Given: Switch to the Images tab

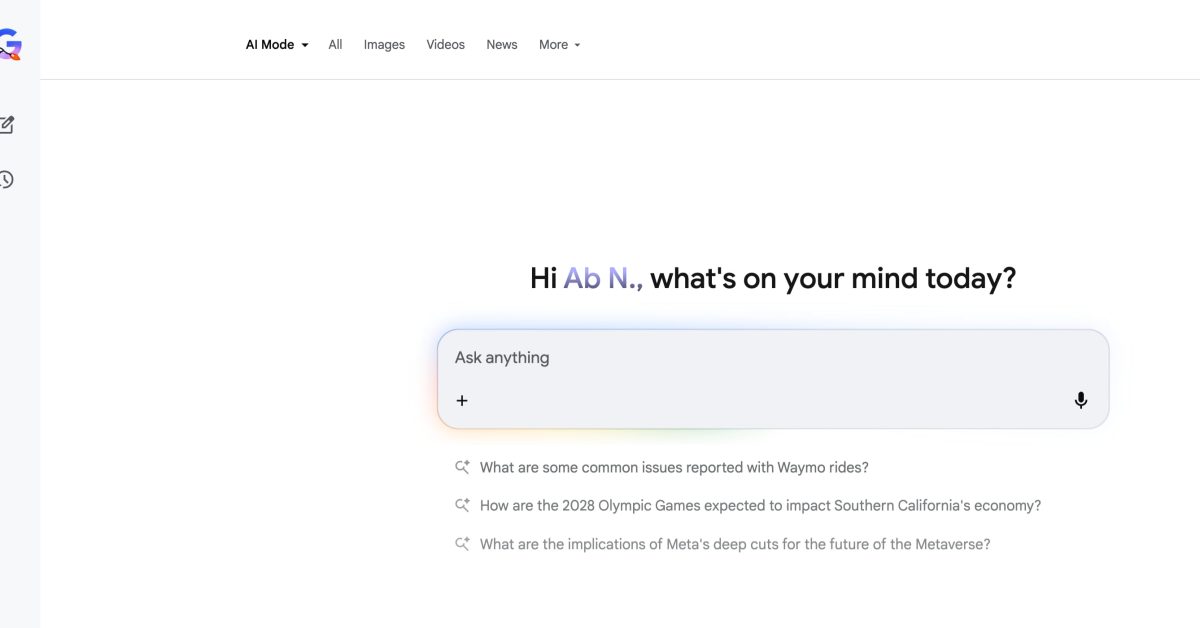Looking at the screenshot, I should tap(384, 44).
